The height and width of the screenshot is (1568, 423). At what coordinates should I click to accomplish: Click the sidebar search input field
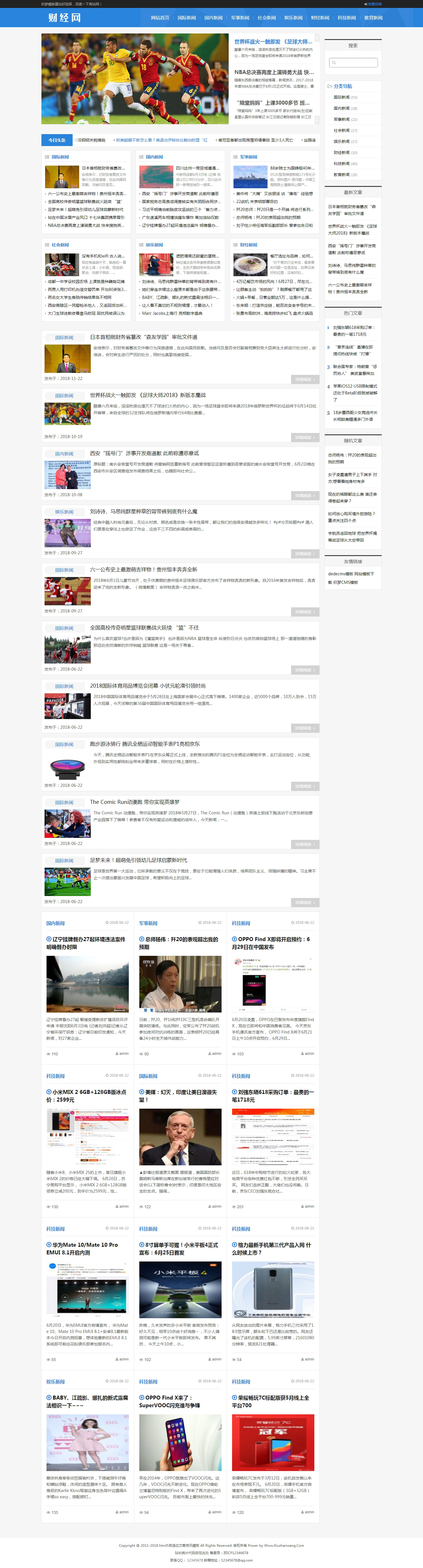(353, 63)
